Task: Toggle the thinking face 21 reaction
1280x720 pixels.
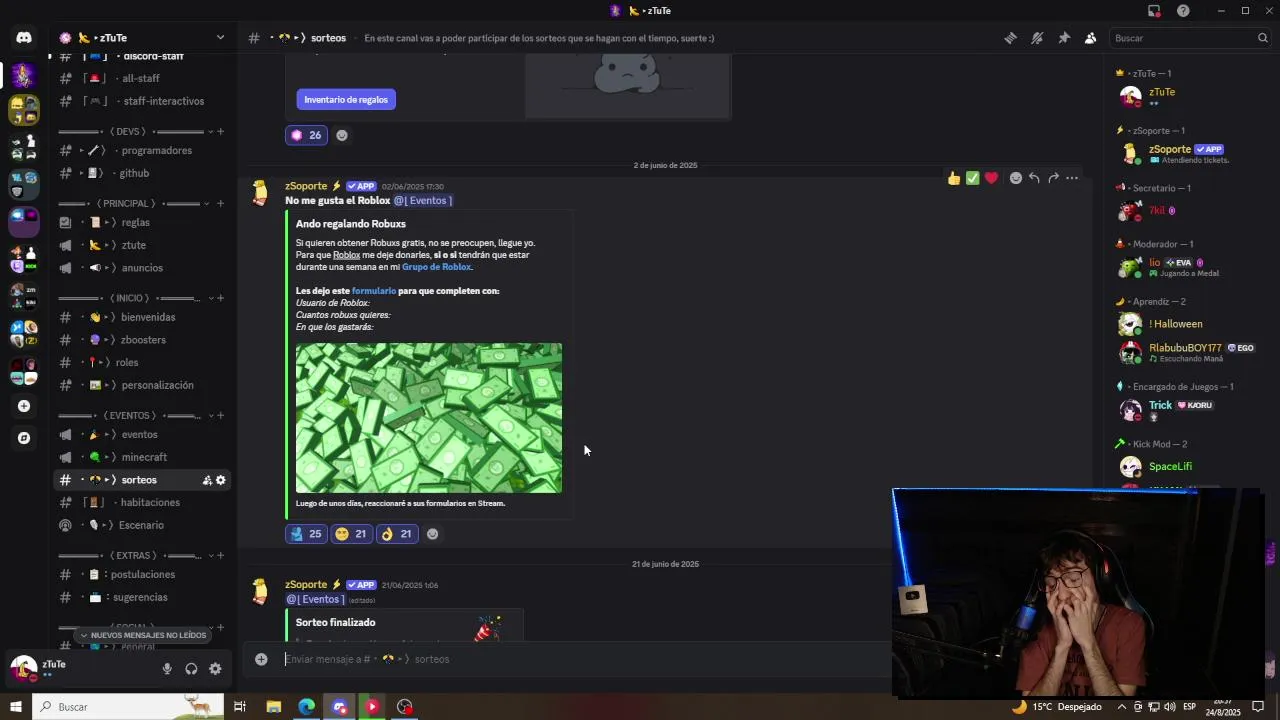Action: [351, 534]
